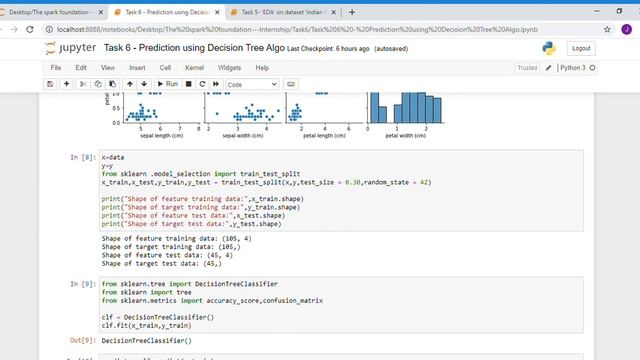Switch to the Task 5 EDA on dataset tab
This screenshot has height=360, width=640.
tap(283, 12)
